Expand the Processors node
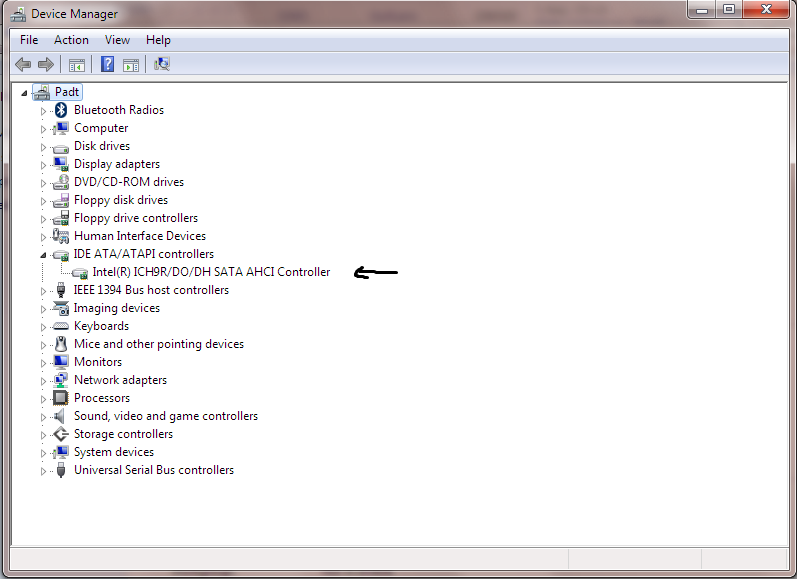The image size is (797, 580). (x=43, y=399)
